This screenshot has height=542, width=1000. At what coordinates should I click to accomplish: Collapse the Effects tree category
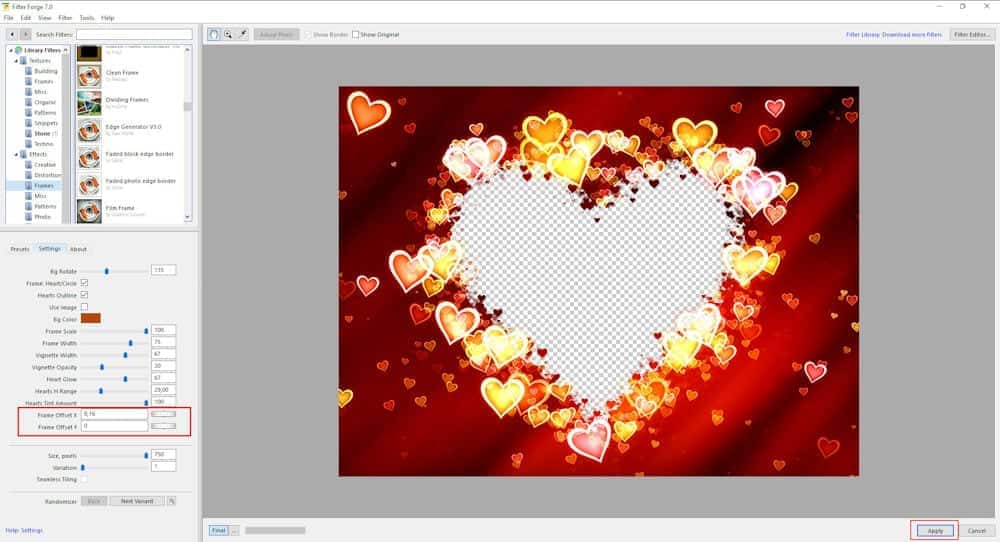[x=15, y=154]
